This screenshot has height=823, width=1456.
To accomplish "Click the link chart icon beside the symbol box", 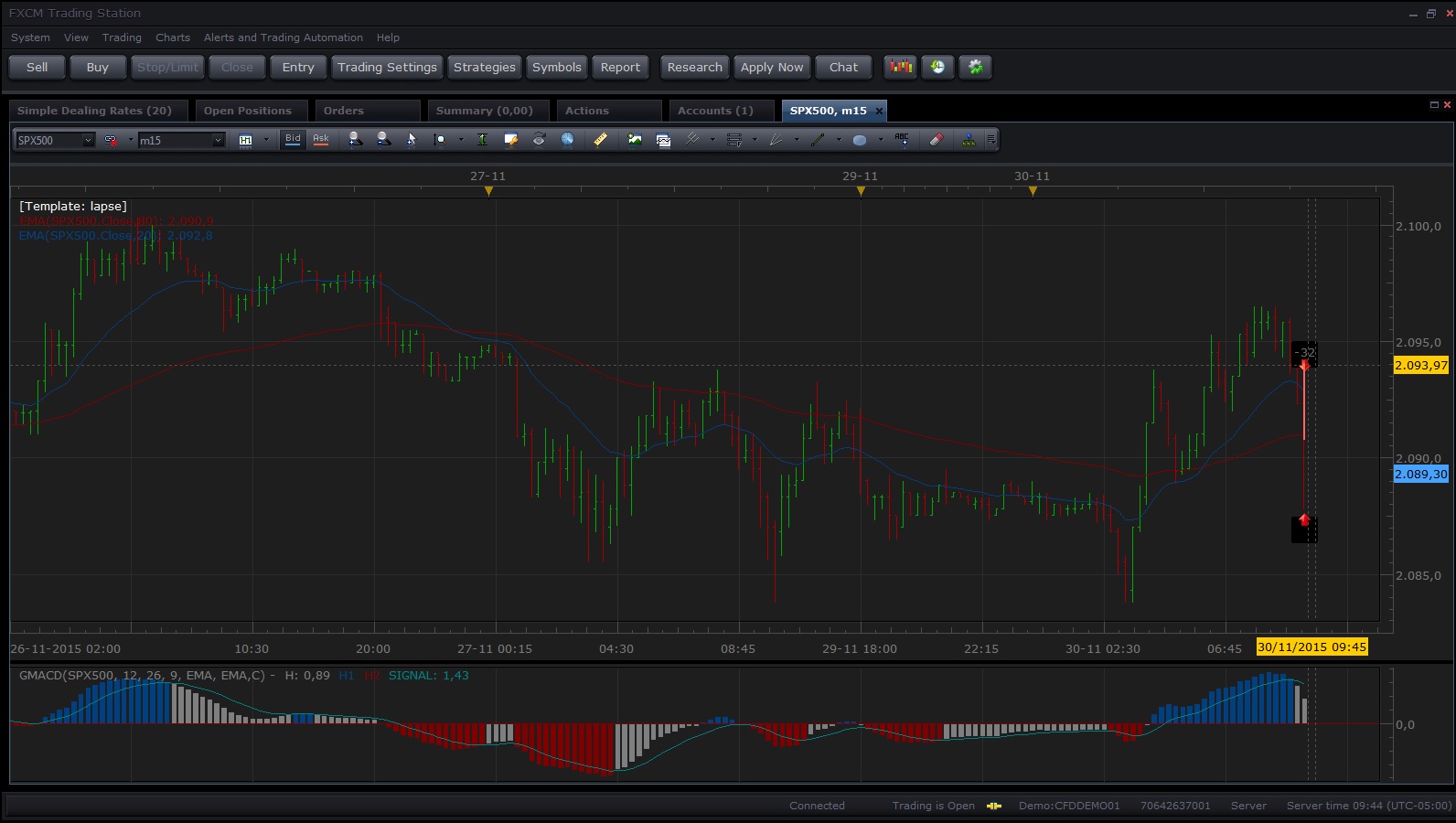I will click(111, 140).
